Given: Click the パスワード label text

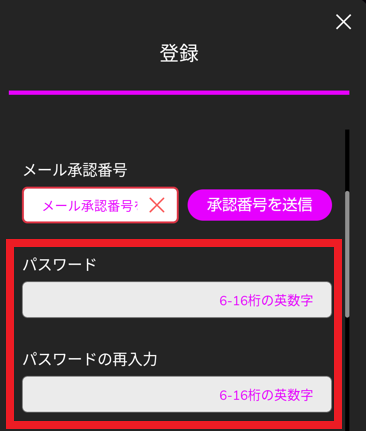Looking at the screenshot, I should point(60,265).
